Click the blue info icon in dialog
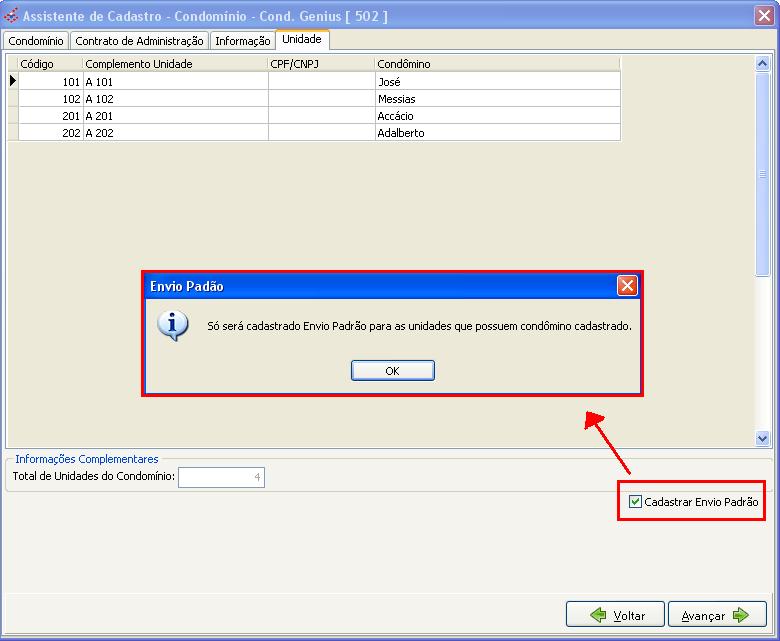This screenshot has height=641, width=780. click(x=175, y=326)
